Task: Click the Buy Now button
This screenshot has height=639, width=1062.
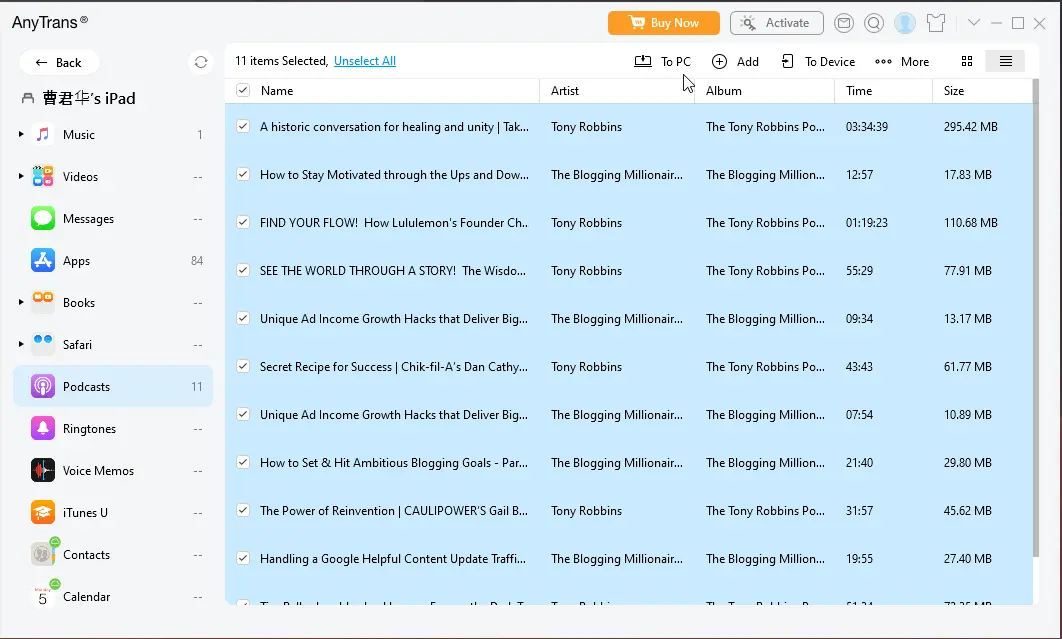Action: point(664,23)
